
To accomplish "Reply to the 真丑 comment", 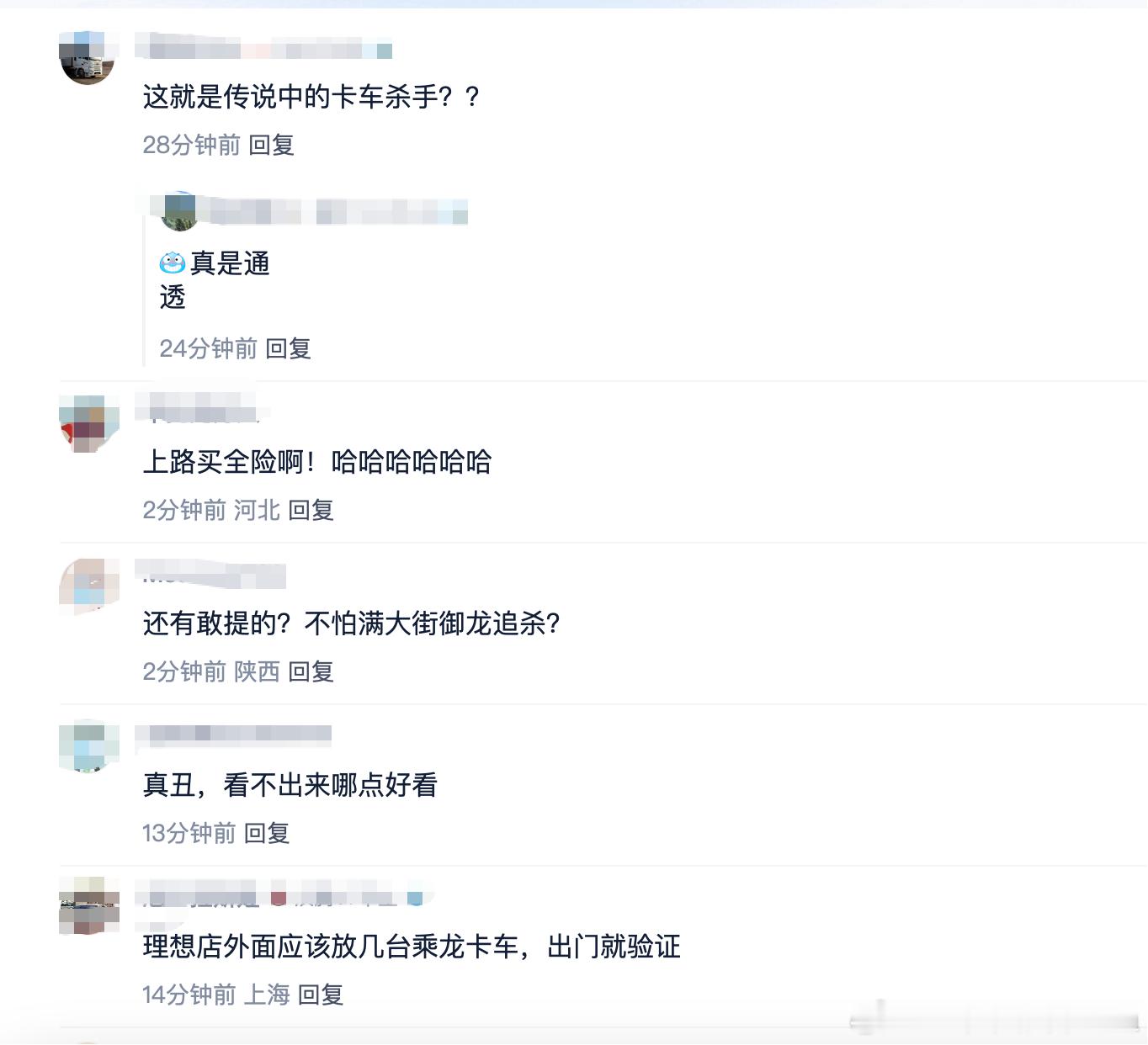I will pyautogui.click(x=267, y=833).
